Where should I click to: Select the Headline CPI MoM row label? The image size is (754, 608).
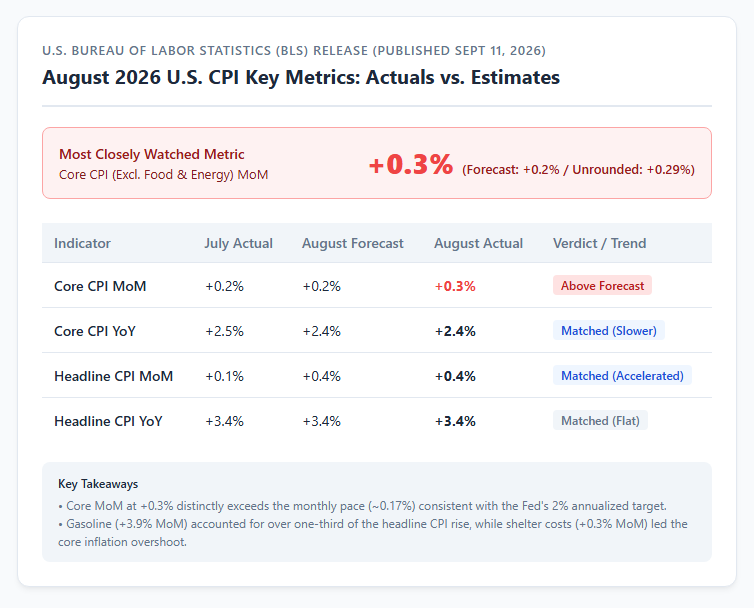point(113,376)
